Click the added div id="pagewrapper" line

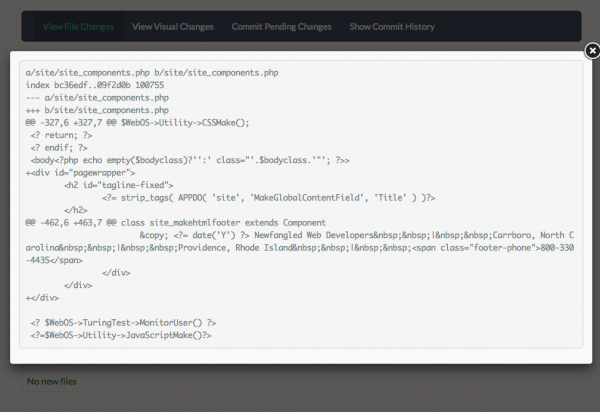[80, 173]
